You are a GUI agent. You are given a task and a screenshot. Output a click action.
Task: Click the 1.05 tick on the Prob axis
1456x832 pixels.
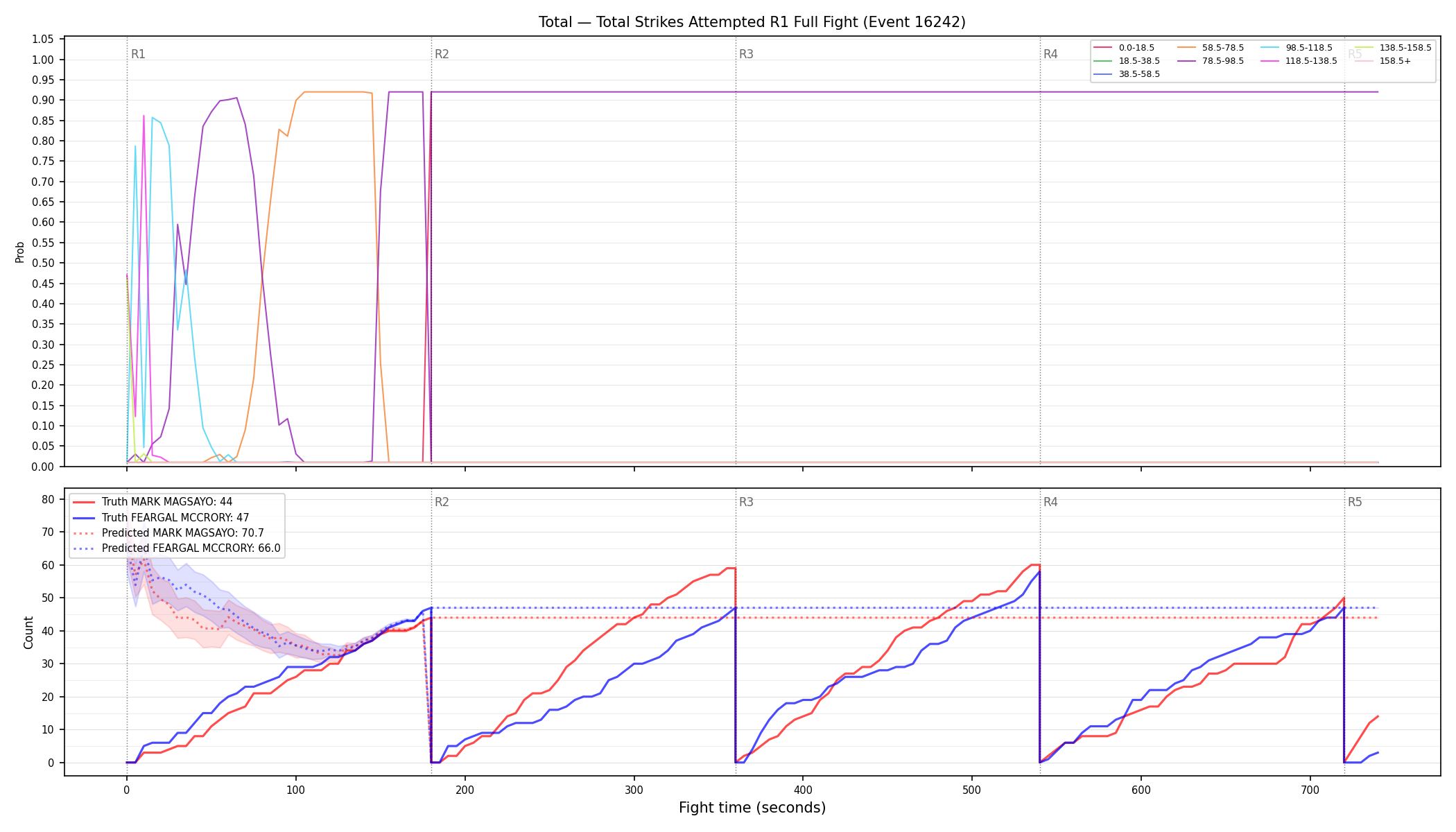tap(43, 40)
